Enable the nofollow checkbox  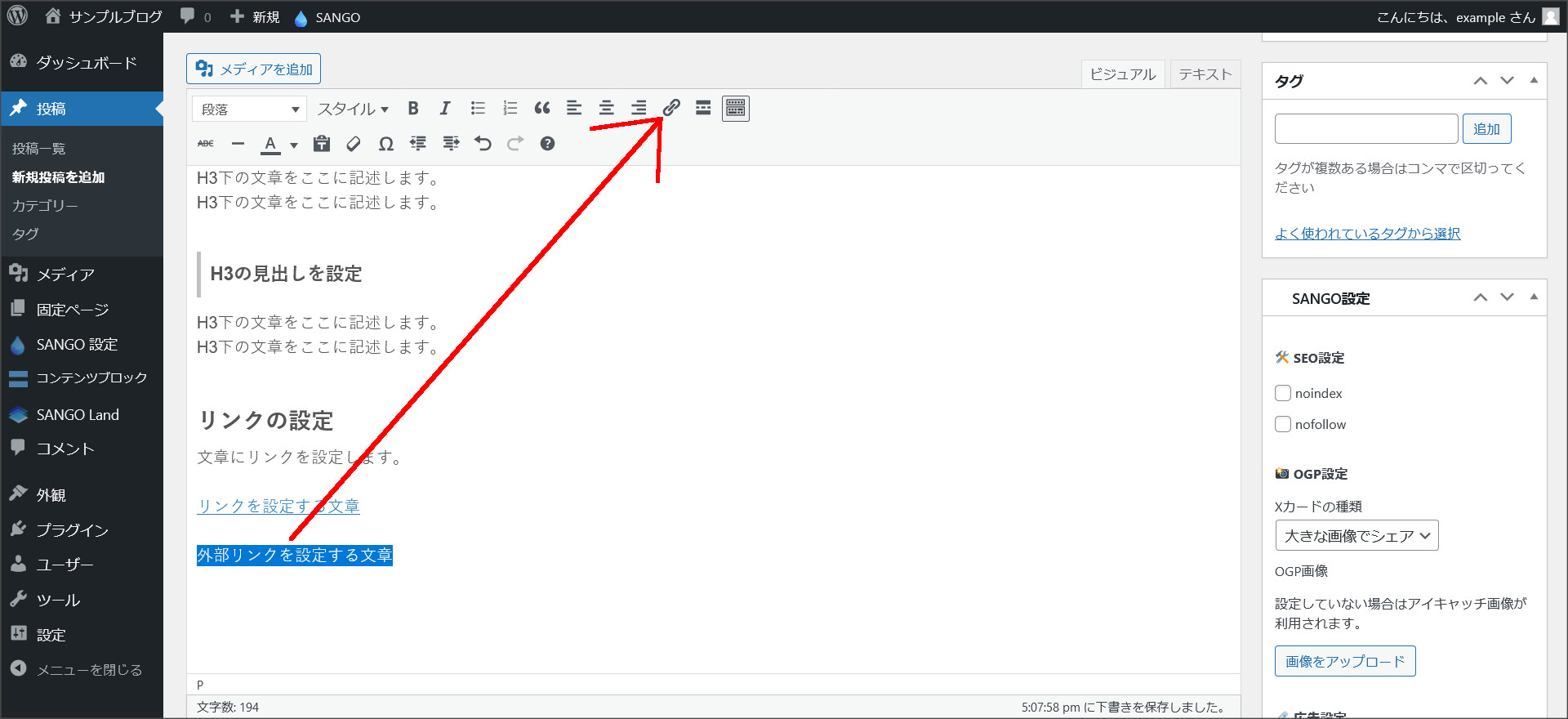(x=1283, y=424)
